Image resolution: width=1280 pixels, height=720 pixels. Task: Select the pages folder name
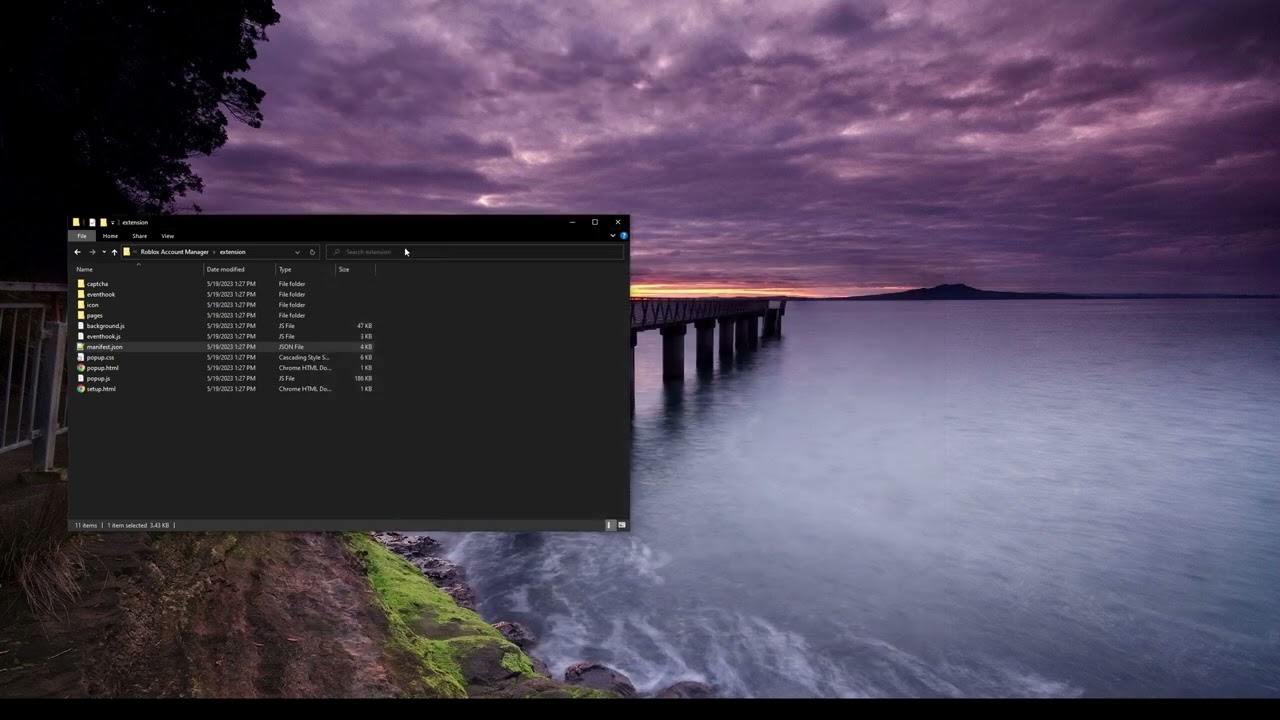95,315
